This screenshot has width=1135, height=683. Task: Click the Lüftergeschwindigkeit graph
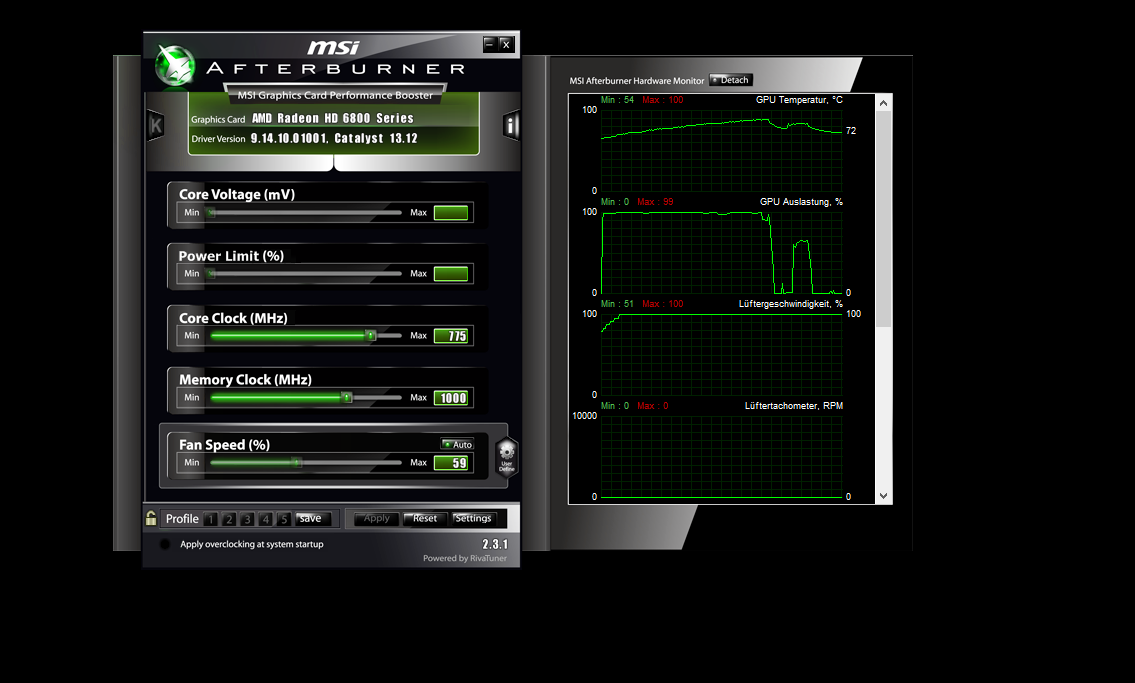722,355
